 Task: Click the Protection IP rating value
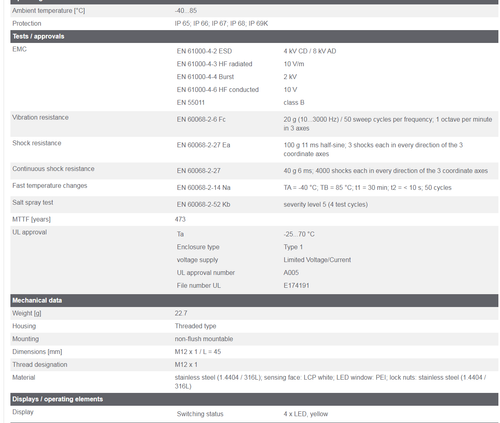pos(221,23)
